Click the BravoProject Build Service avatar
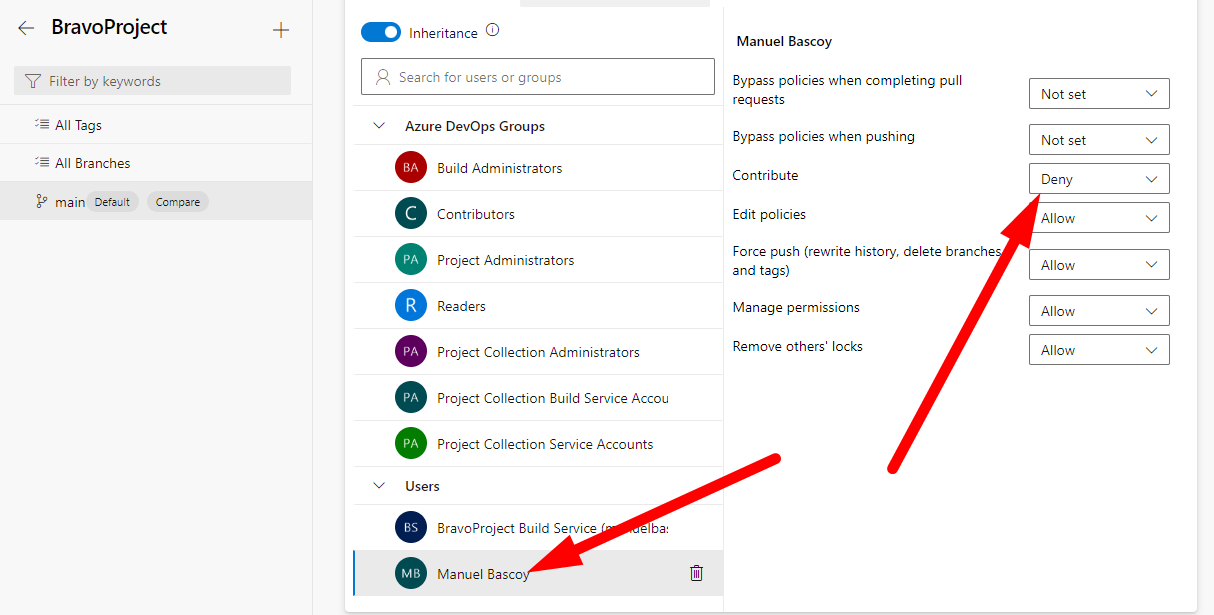This screenshot has width=1214, height=615. [410, 528]
